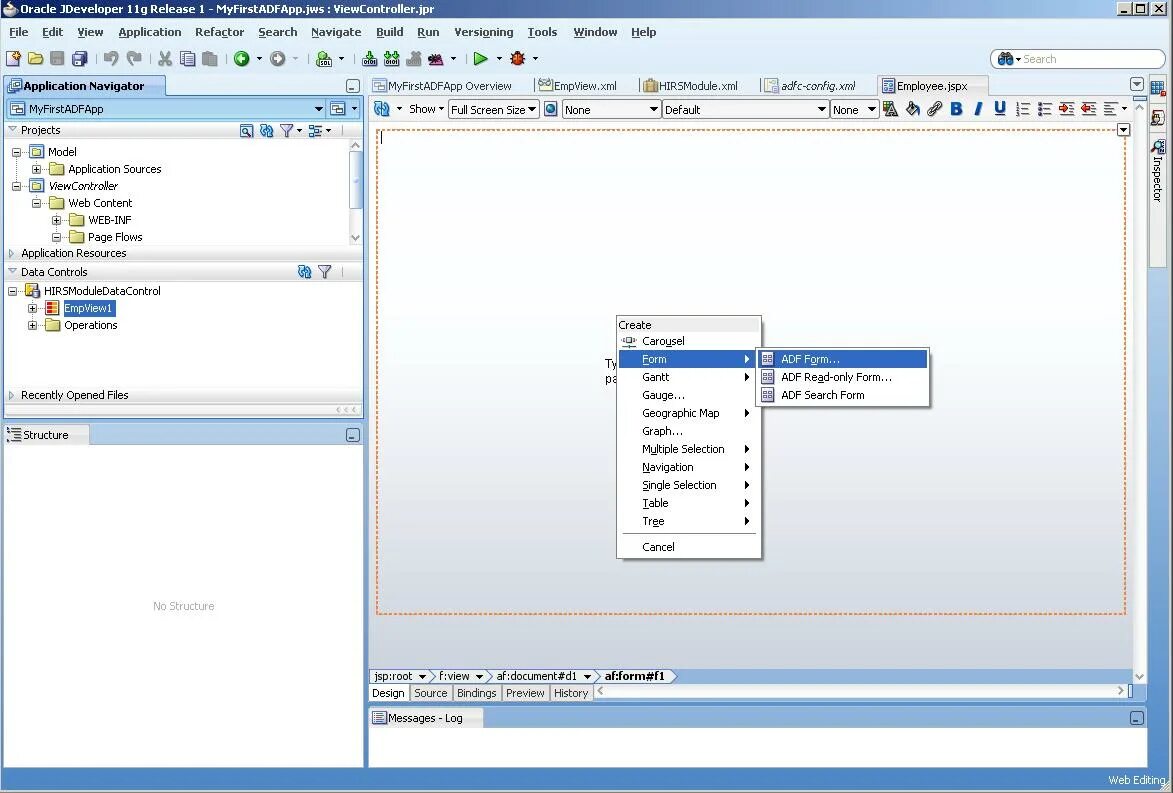Open the Inspector side panel
The image size is (1173, 793).
[1157, 169]
